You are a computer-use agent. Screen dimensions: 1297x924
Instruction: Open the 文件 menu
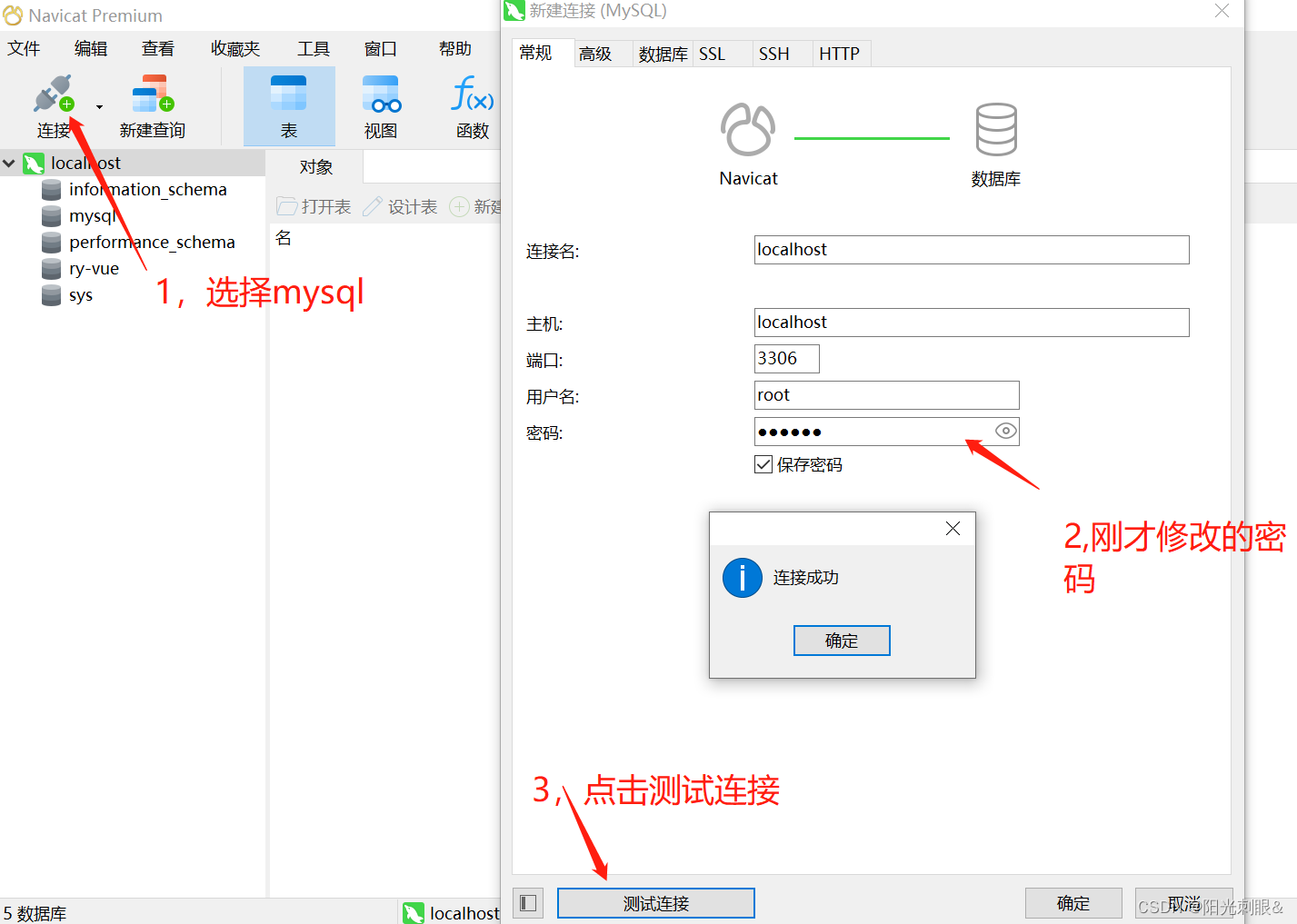click(x=24, y=48)
